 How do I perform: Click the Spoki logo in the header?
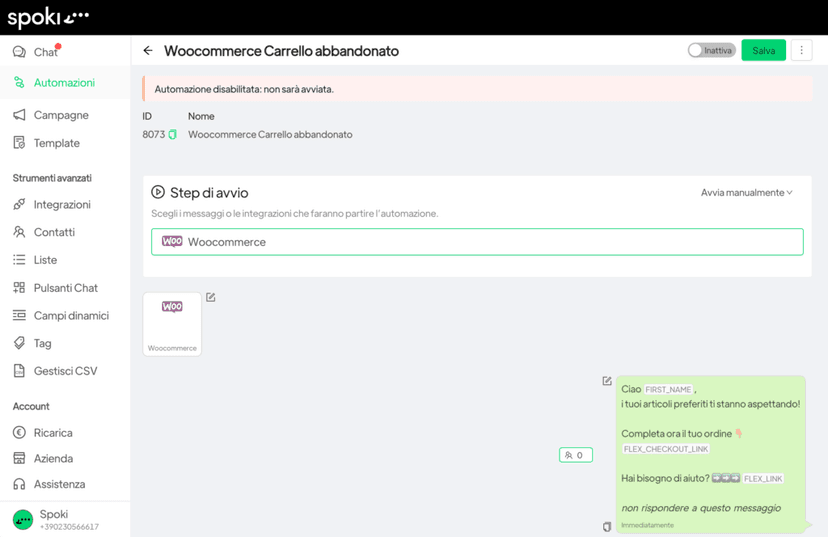pos(48,17)
